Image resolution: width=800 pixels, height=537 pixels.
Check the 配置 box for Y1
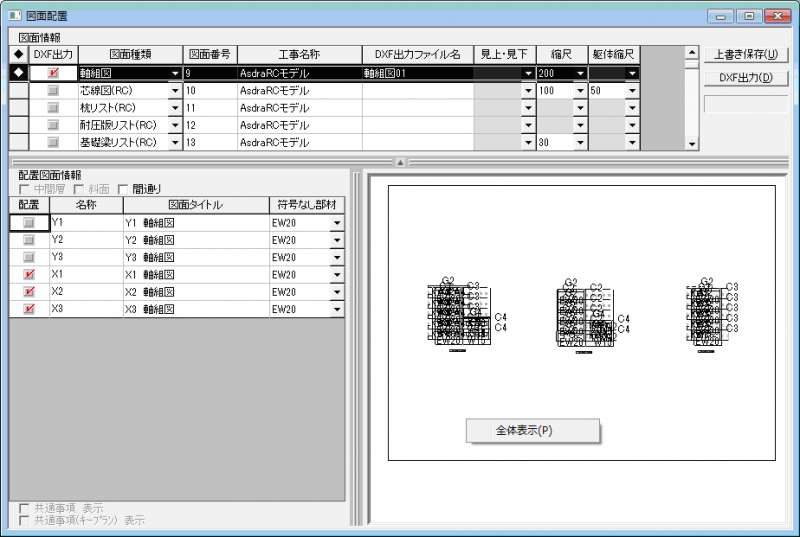coord(29,222)
